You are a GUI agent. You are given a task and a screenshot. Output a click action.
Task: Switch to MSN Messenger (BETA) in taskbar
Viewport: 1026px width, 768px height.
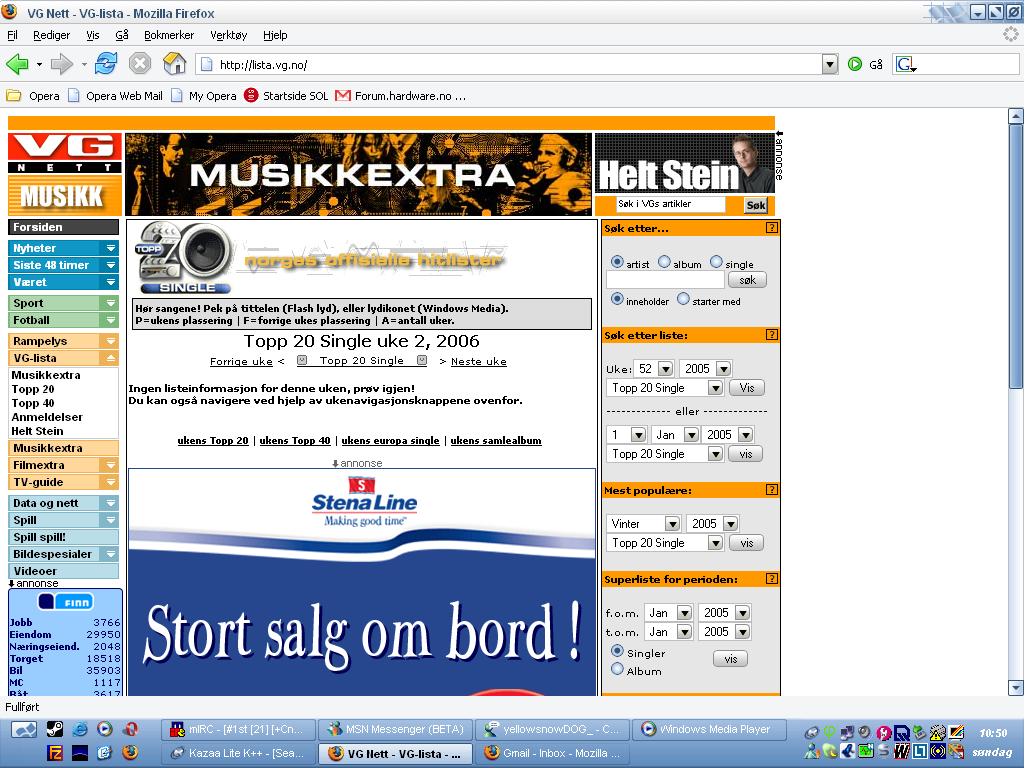[x=397, y=729]
